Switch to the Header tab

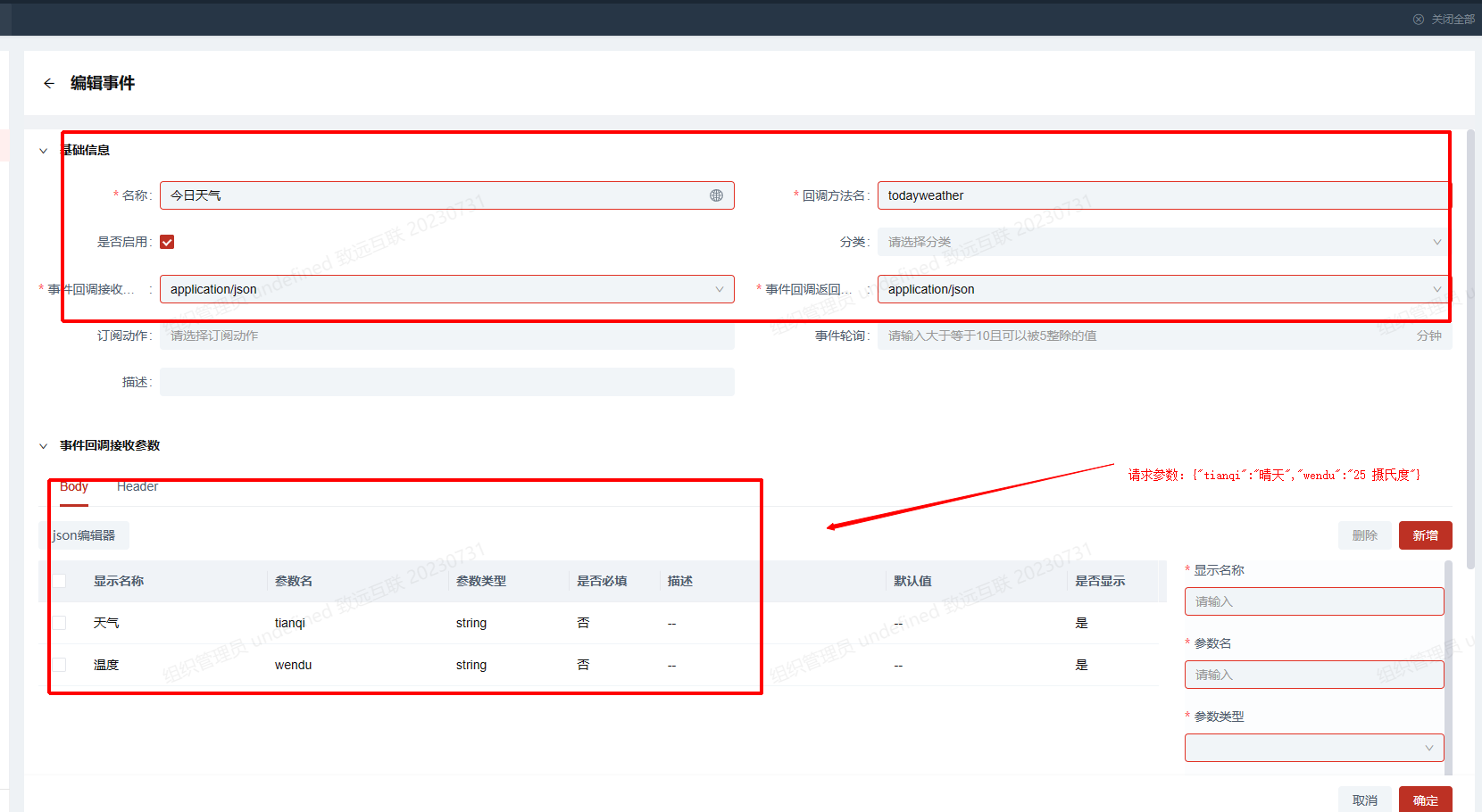[x=137, y=486]
